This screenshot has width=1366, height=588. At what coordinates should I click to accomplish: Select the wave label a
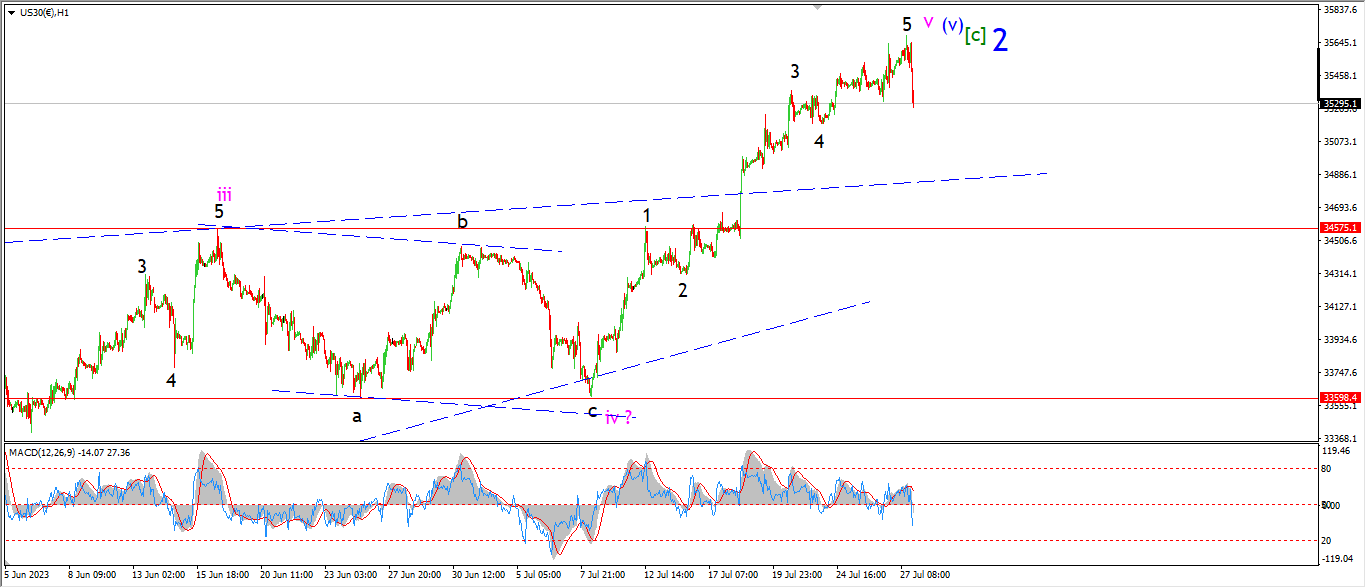(x=356, y=415)
